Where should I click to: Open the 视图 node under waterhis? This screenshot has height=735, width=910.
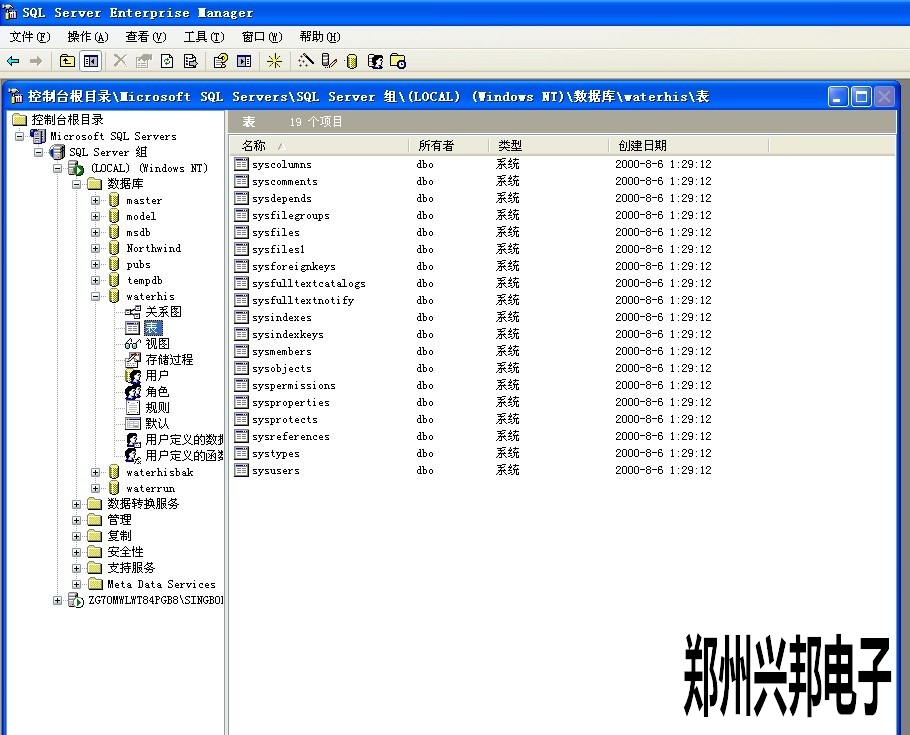coord(157,344)
